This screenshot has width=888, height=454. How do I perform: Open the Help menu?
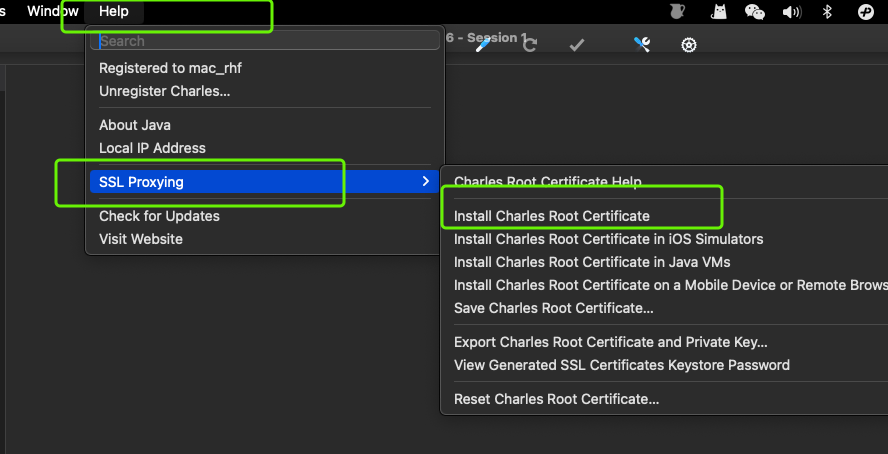(x=113, y=11)
